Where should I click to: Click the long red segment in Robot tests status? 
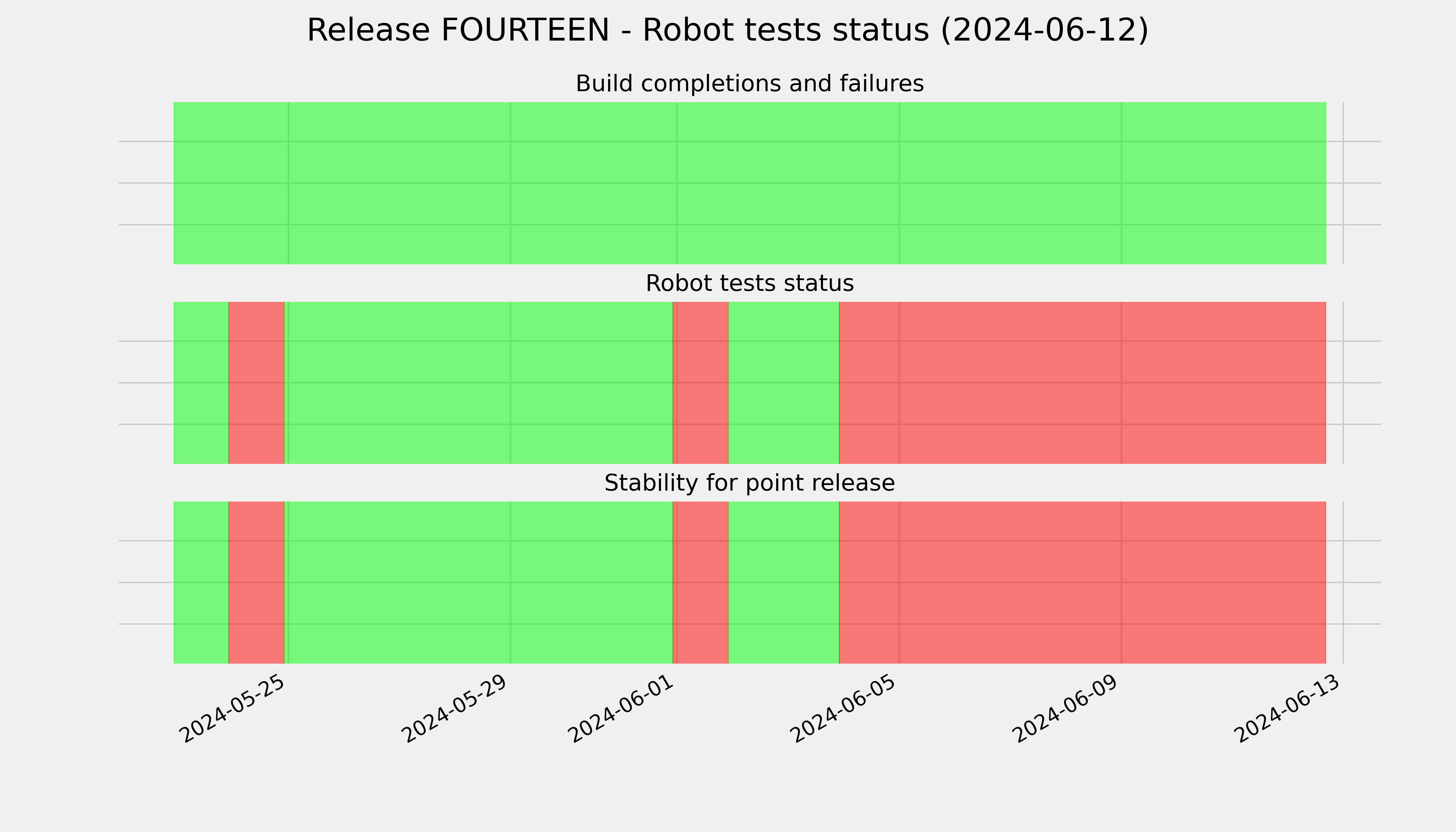click(x=1082, y=383)
